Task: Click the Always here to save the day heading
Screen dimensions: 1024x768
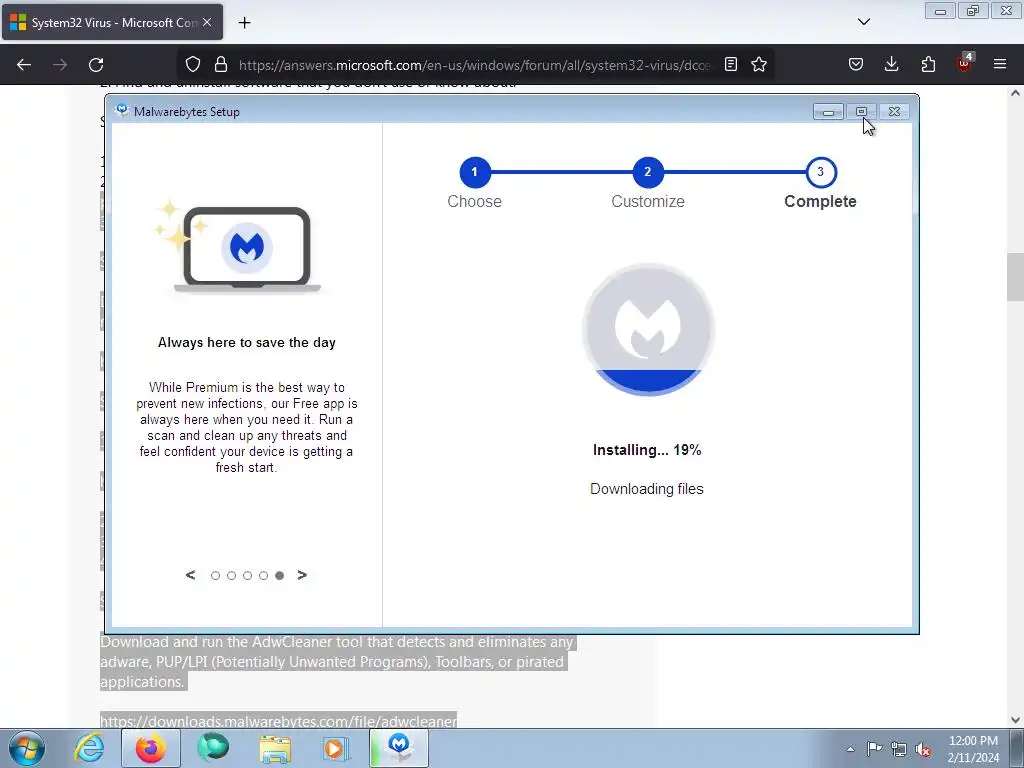Action: tap(247, 342)
